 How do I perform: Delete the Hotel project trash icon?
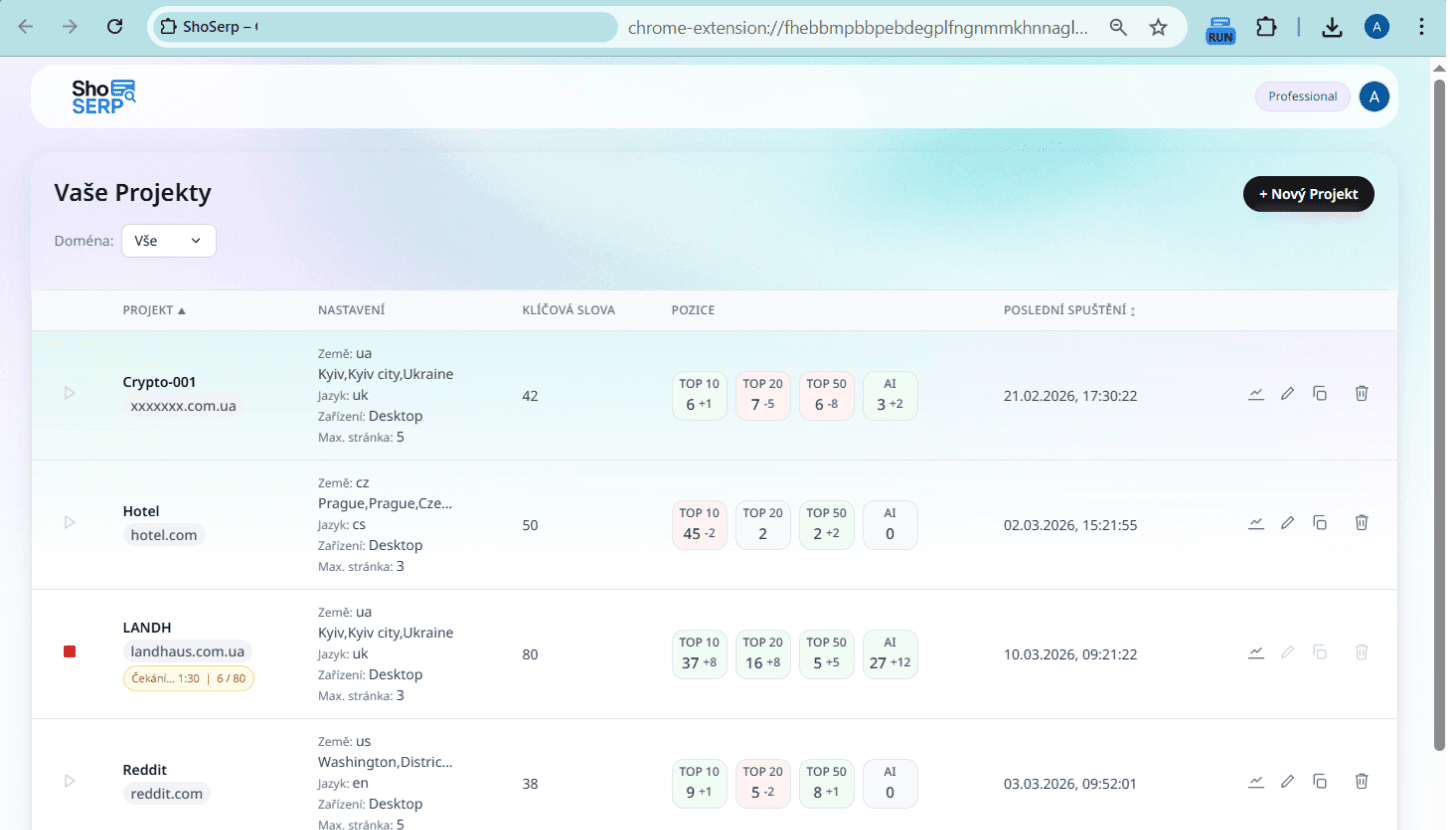[x=1361, y=523]
